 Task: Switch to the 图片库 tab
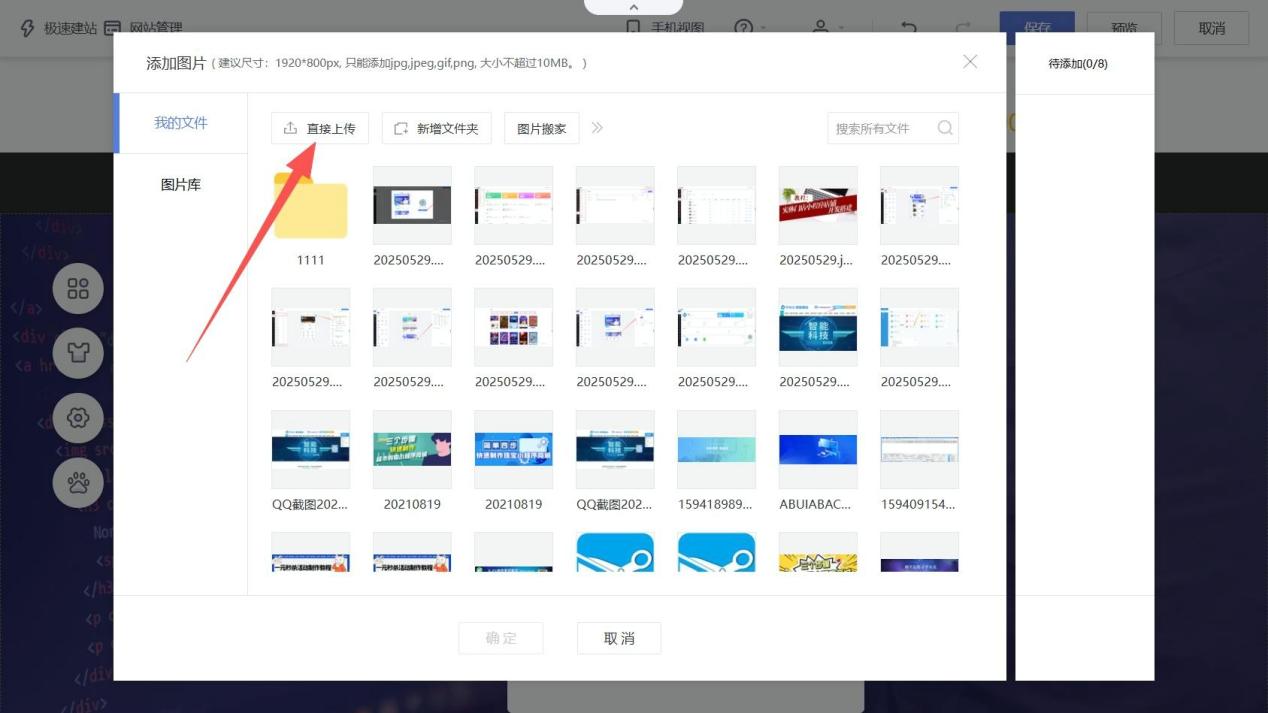pyautogui.click(x=181, y=185)
